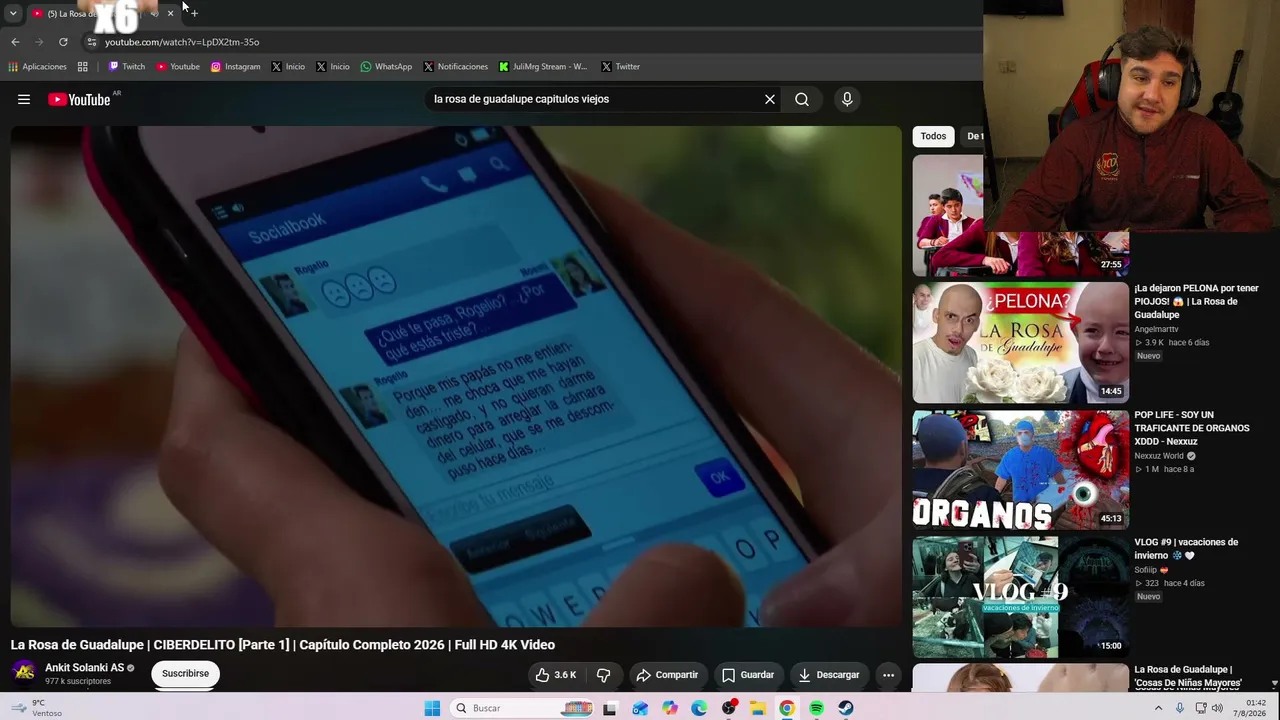
Task: Select the Todos filter chip
Action: click(x=933, y=136)
